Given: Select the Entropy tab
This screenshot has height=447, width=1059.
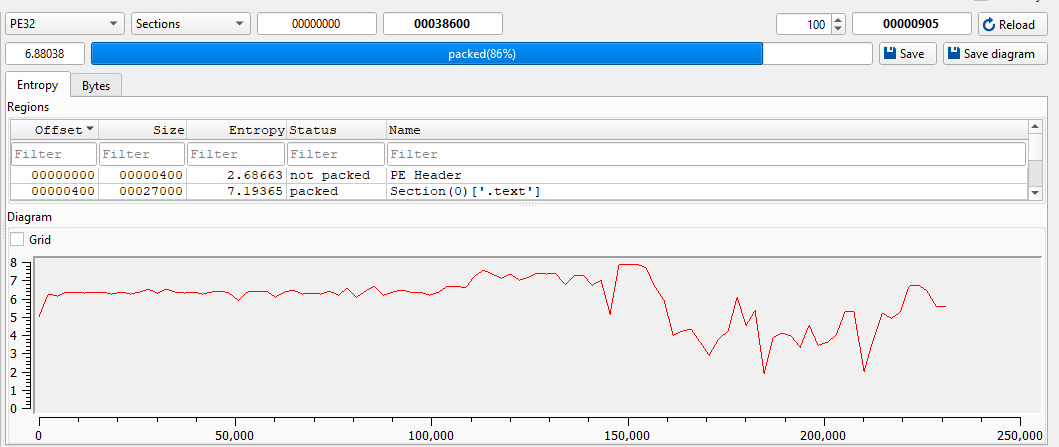Looking at the screenshot, I should [38, 86].
